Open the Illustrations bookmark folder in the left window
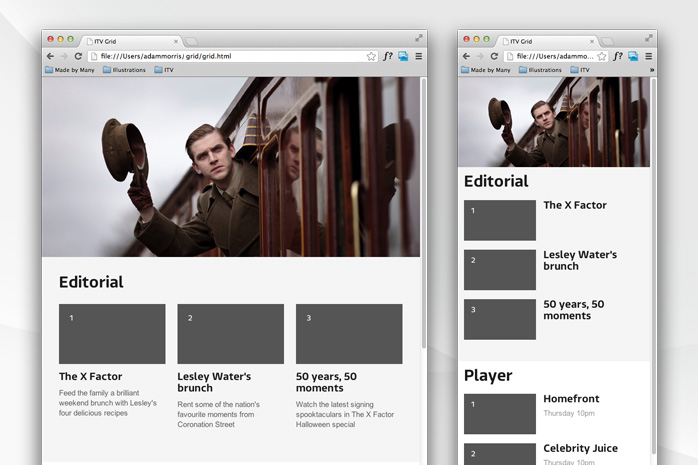 [124, 70]
